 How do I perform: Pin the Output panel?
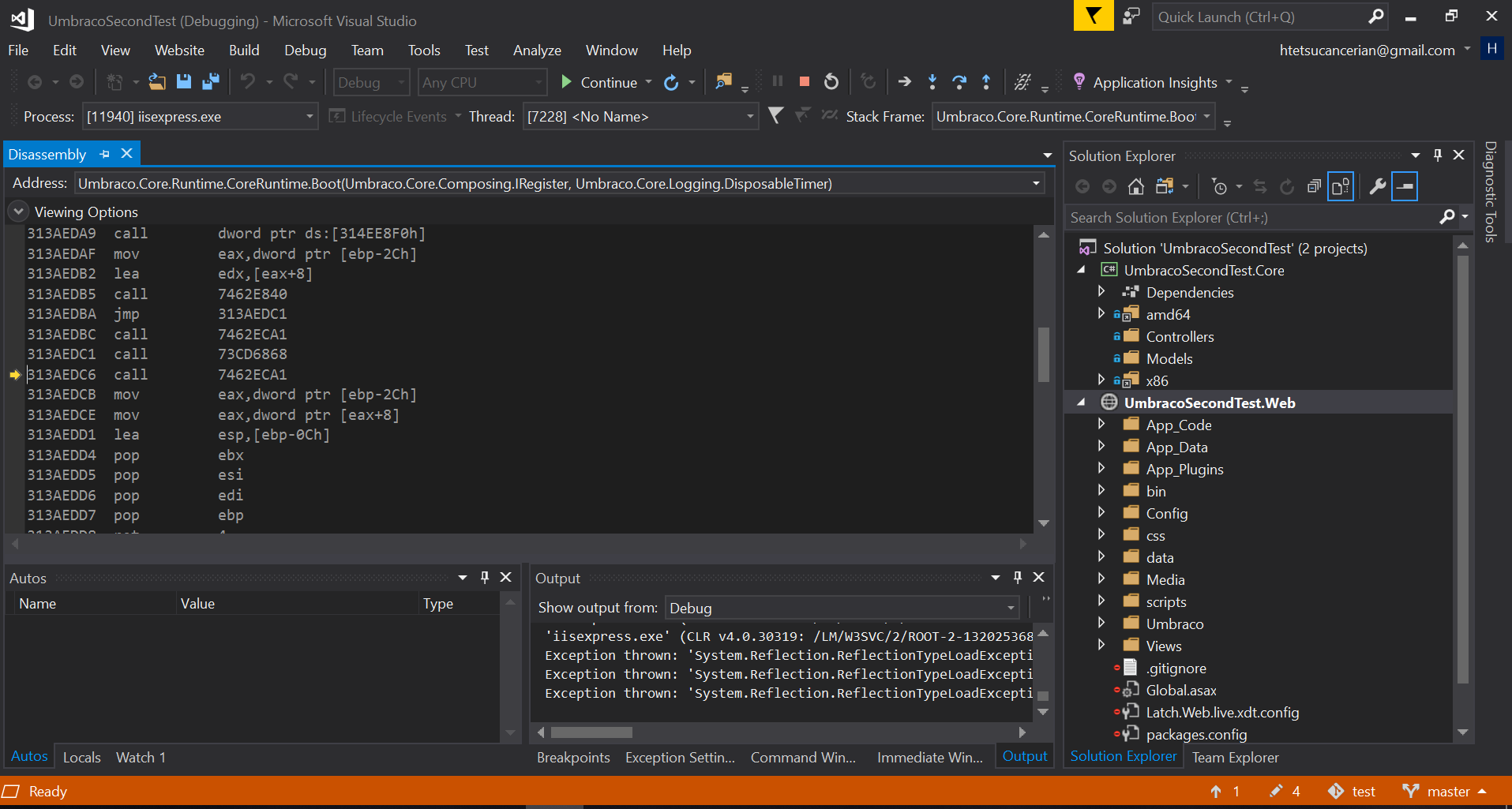1018,578
